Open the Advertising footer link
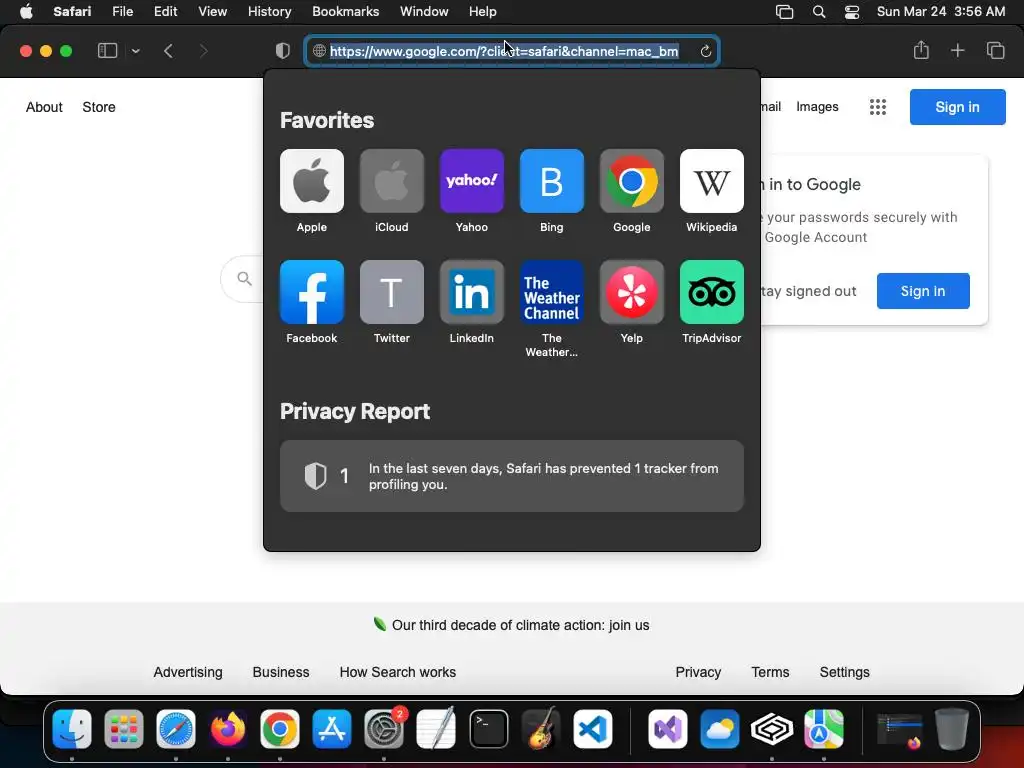Image resolution: width=1024 pixels, height=768 pixels. pos(188,672)
